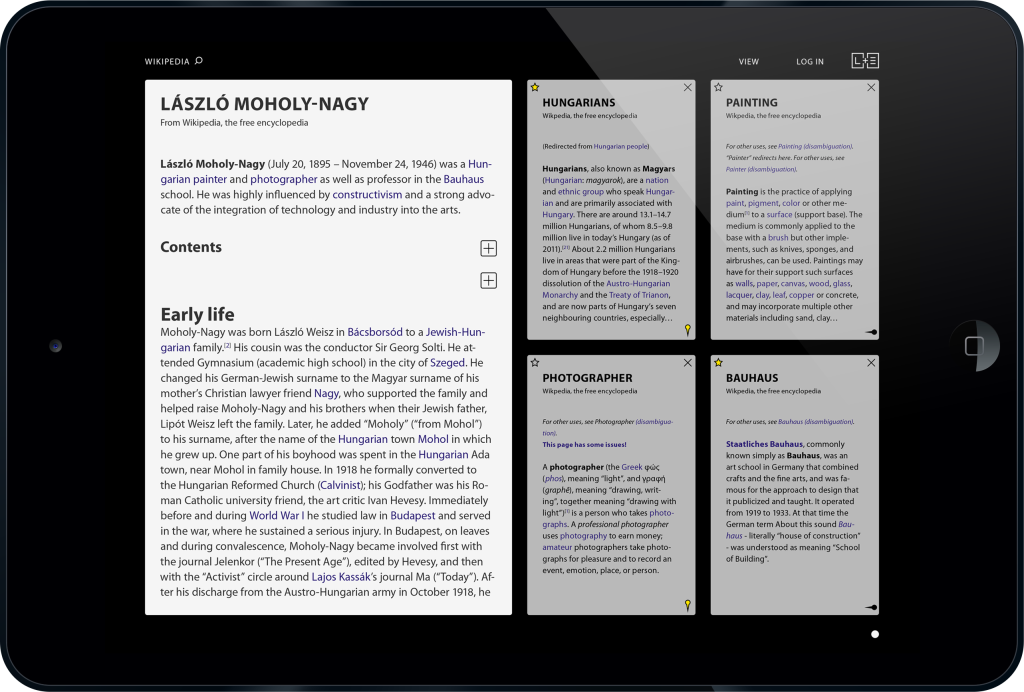Open the VIEW menu
Viewport: 1024px width, 692px height.
tap(748, 61)
